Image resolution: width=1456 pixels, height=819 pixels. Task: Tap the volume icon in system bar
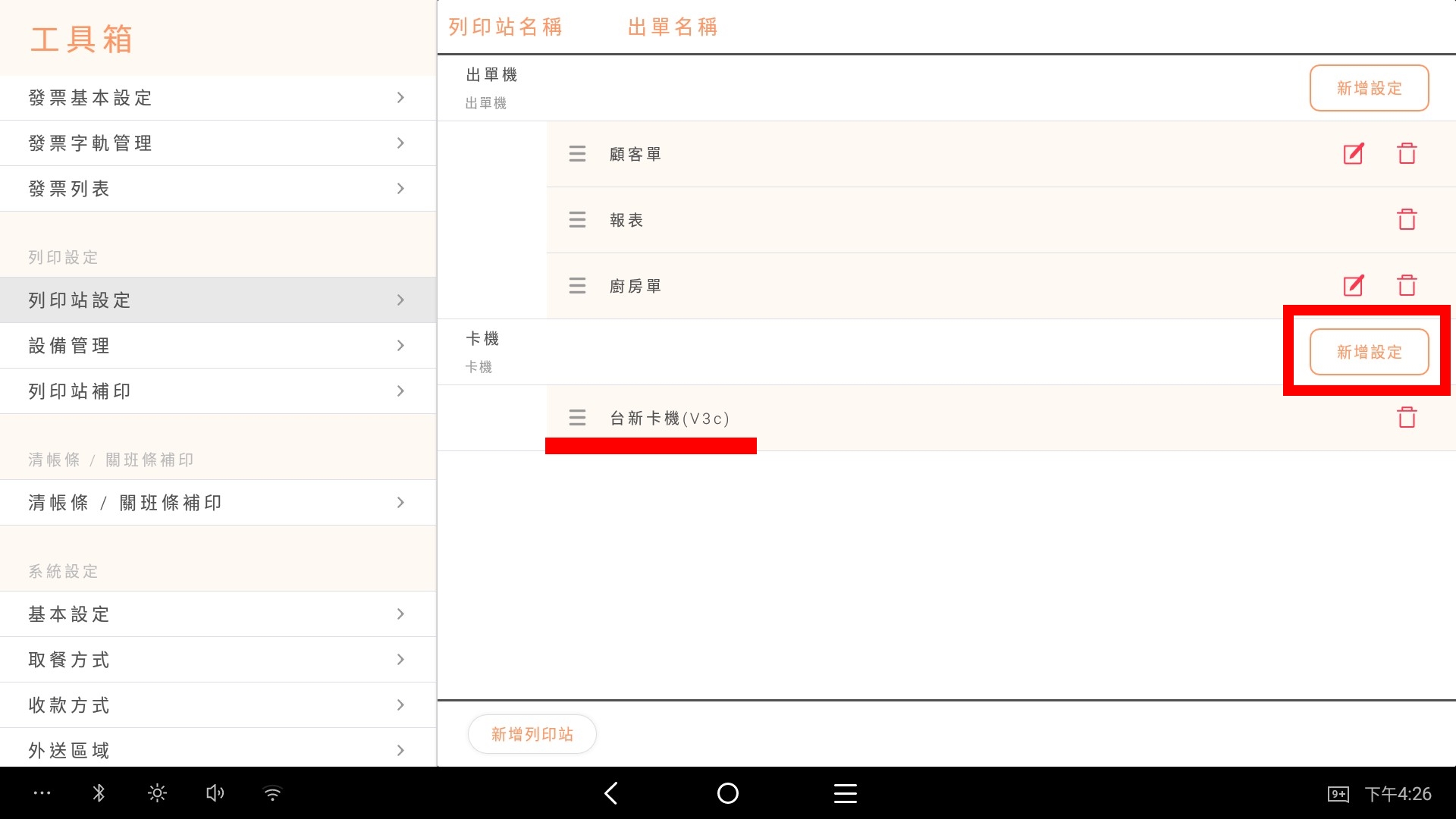(215, 793)
